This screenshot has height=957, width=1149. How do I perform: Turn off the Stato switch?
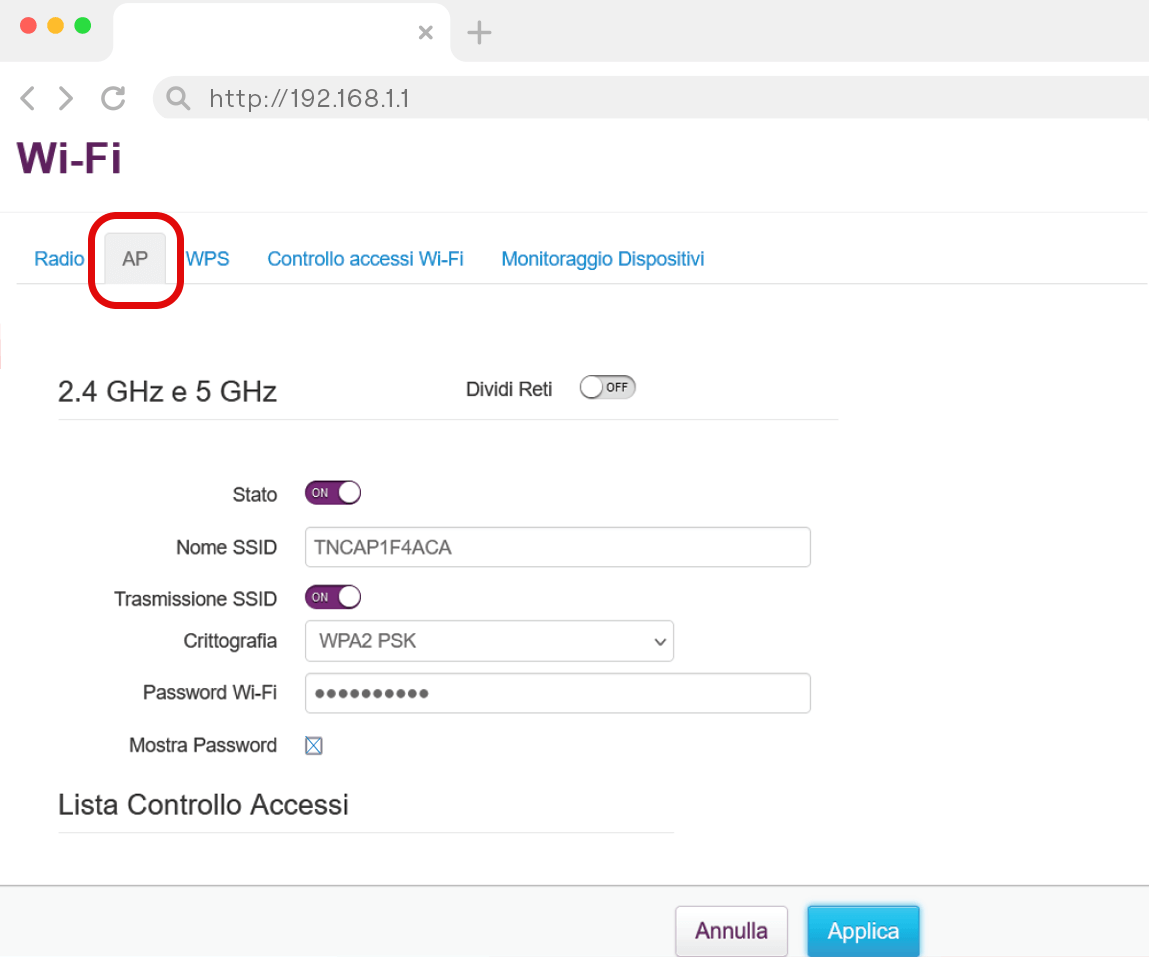pos(332,493)
